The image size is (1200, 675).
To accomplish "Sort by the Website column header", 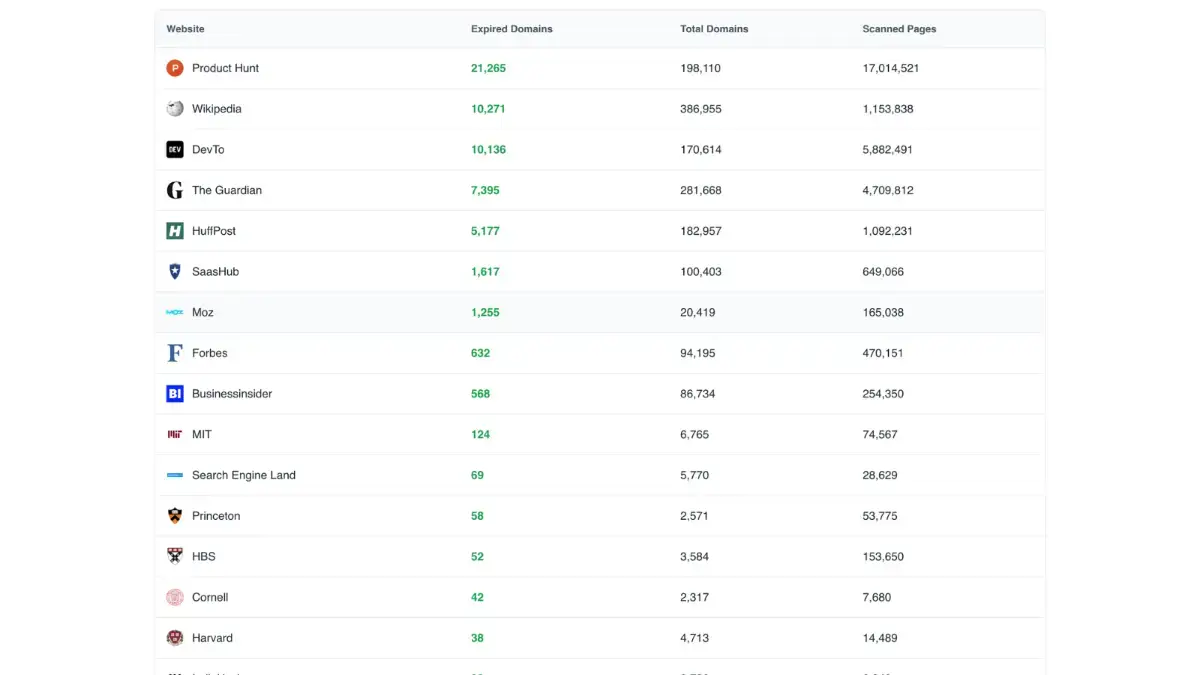I will coord(185,29).
